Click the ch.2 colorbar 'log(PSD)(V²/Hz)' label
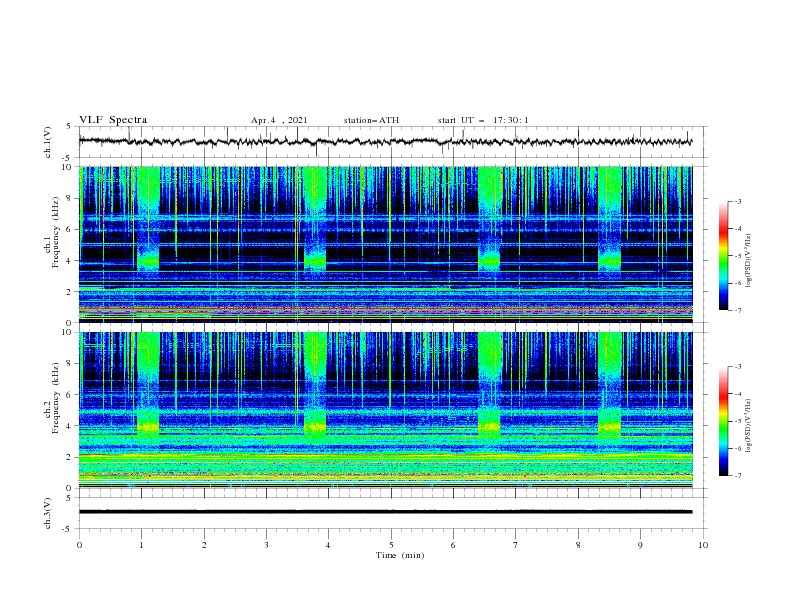 point(748,426)
